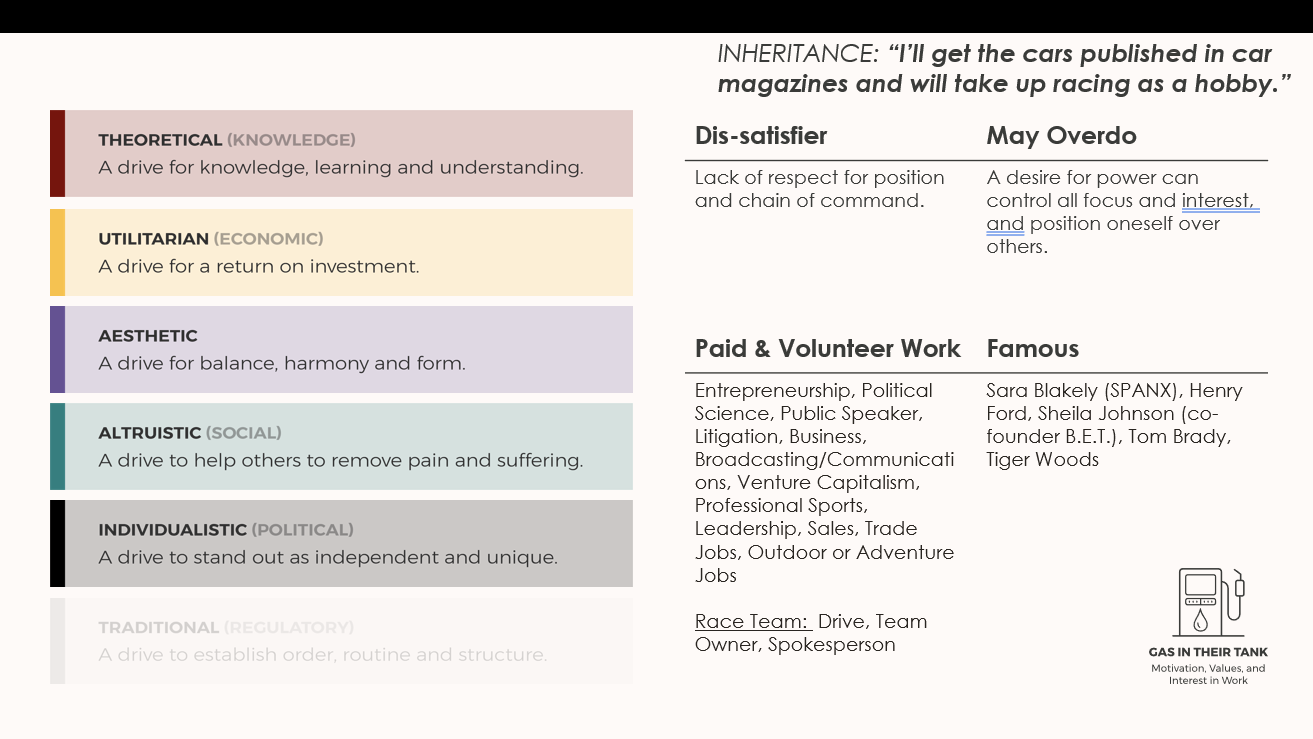Select the Individualistic (Political) heading
The height and width of the screenshot is (739, 1313).
tap(225, 530)
